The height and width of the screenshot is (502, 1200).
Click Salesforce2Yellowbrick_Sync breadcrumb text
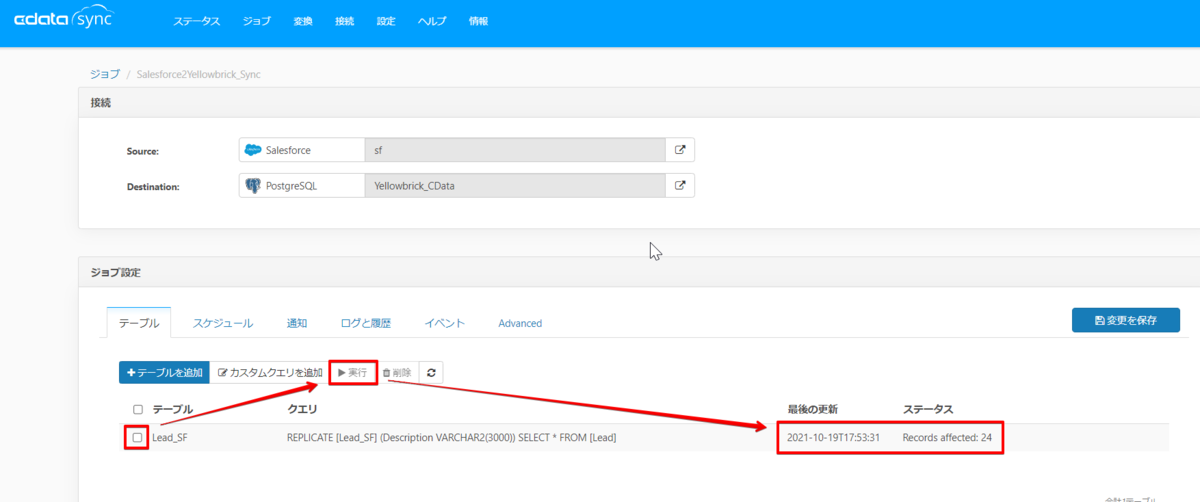click(x=198, y=74)
